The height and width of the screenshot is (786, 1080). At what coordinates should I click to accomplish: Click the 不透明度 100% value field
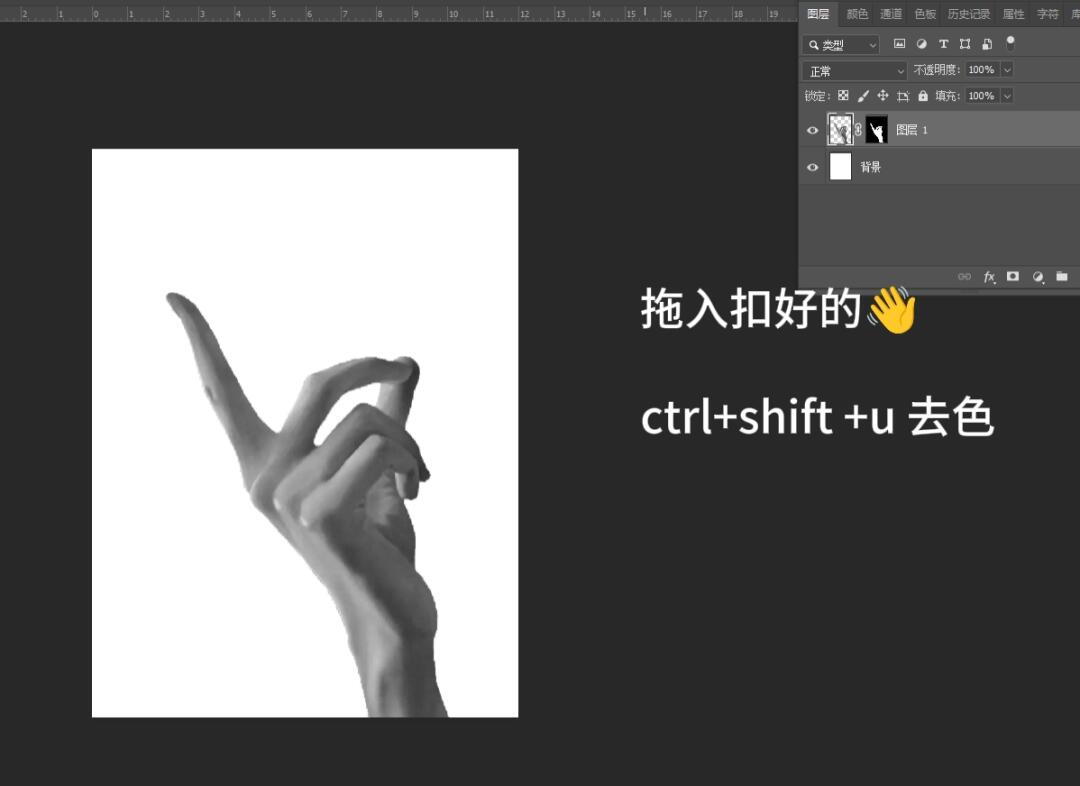[x=982, y=70]
